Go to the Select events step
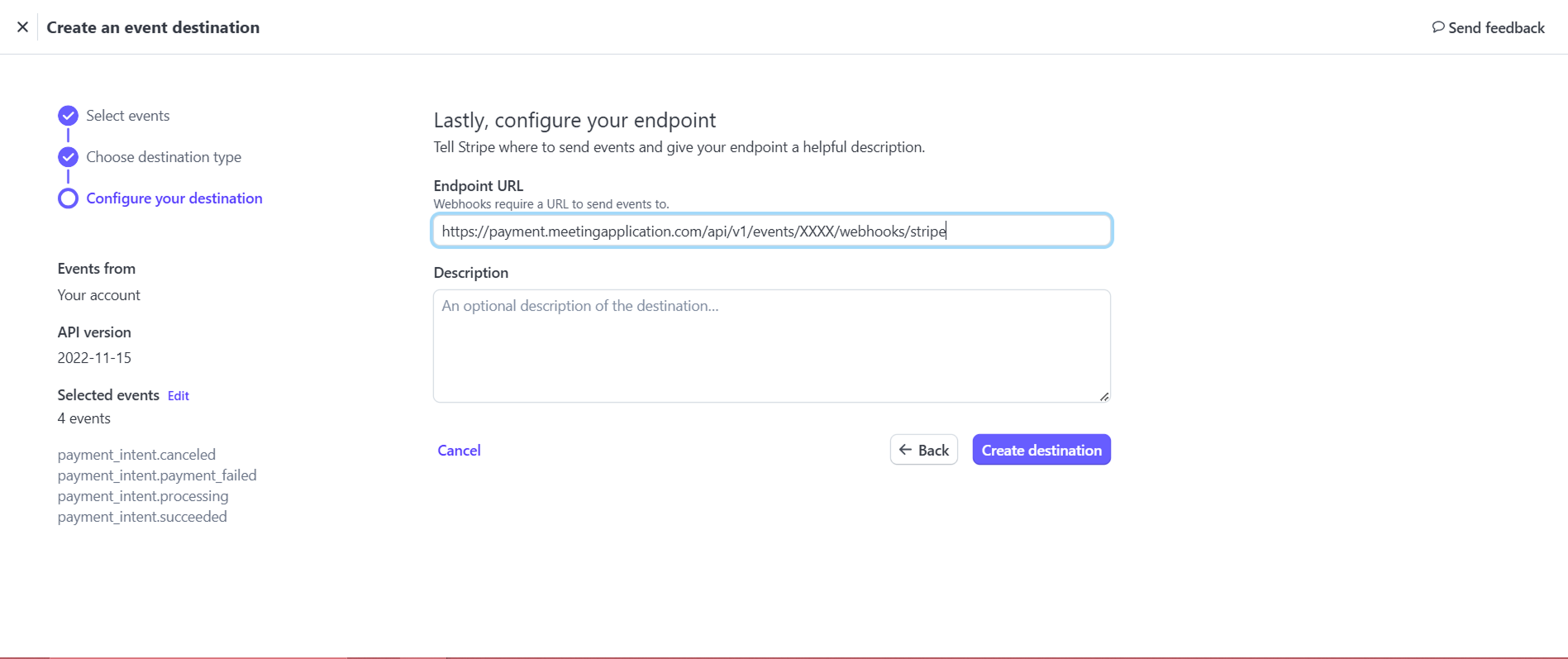 [x=128, y=116]
